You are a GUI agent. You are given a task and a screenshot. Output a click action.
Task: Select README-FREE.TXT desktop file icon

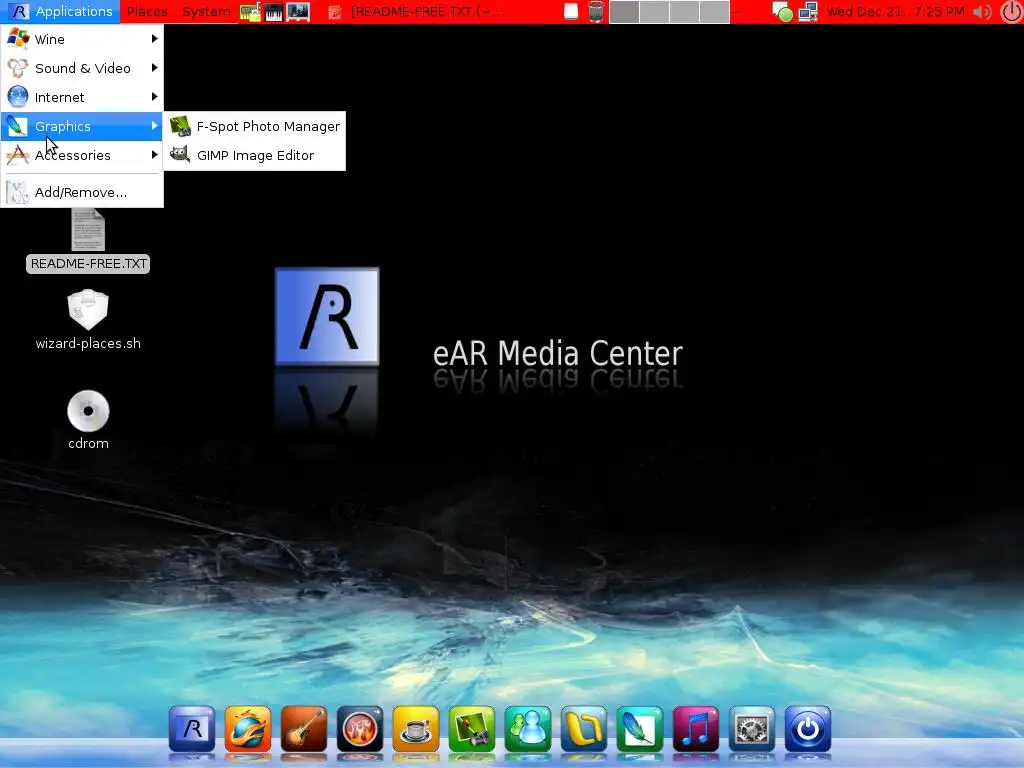coord(88,240)
